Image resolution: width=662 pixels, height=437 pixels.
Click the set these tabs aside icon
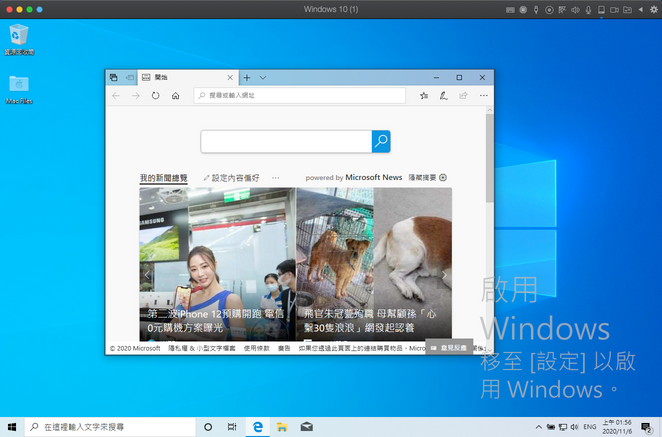[130, 77]
